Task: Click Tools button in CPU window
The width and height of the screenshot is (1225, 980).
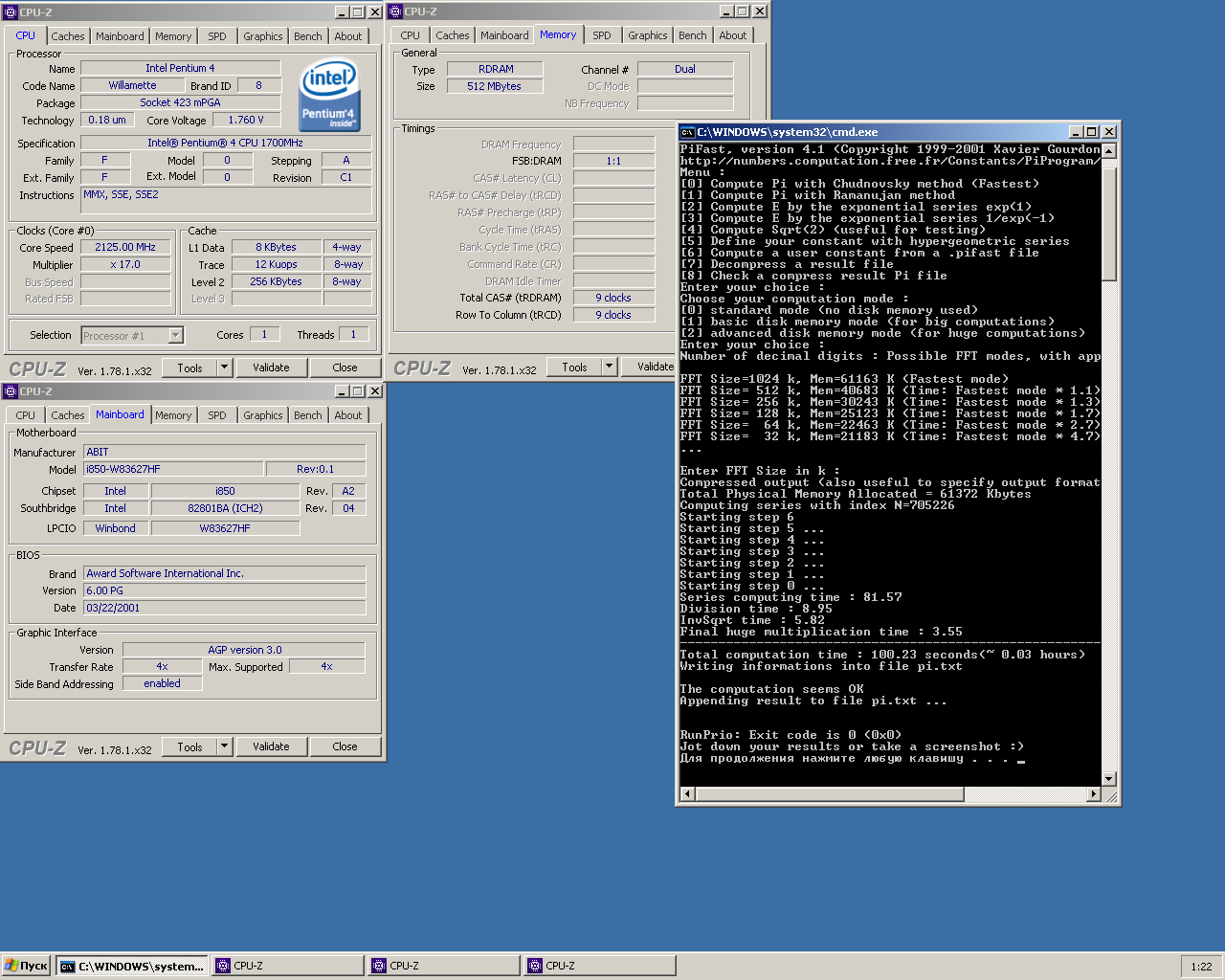Action: 189,367
